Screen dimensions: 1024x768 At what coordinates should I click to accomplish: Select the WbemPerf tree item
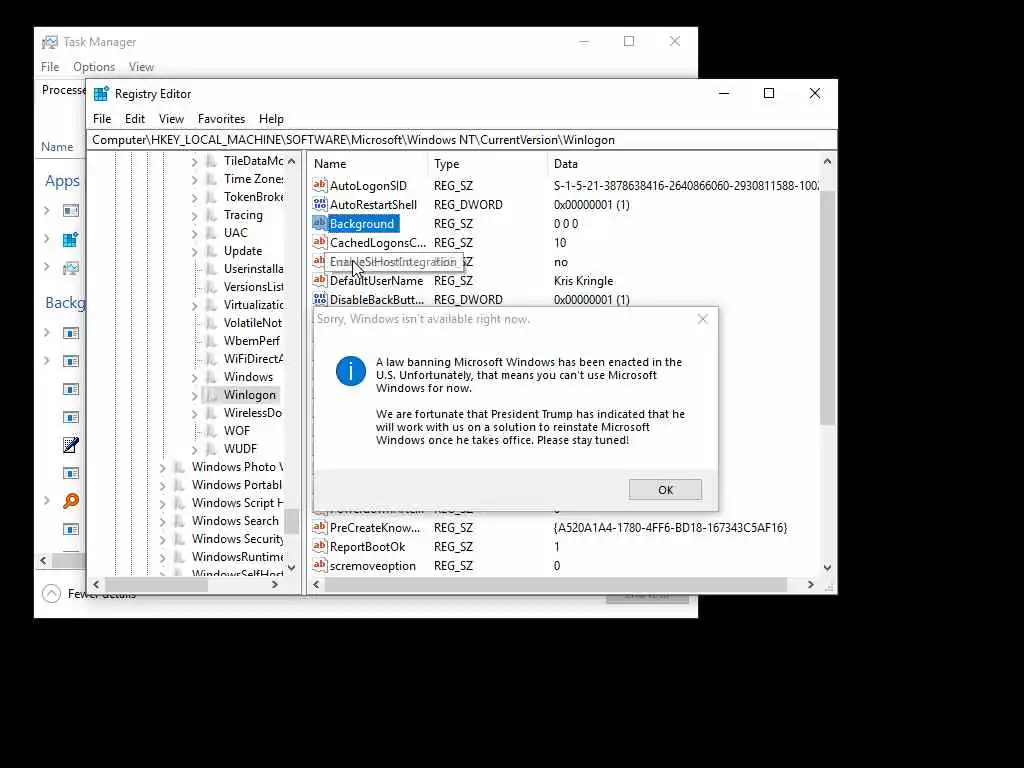[251, 340]
